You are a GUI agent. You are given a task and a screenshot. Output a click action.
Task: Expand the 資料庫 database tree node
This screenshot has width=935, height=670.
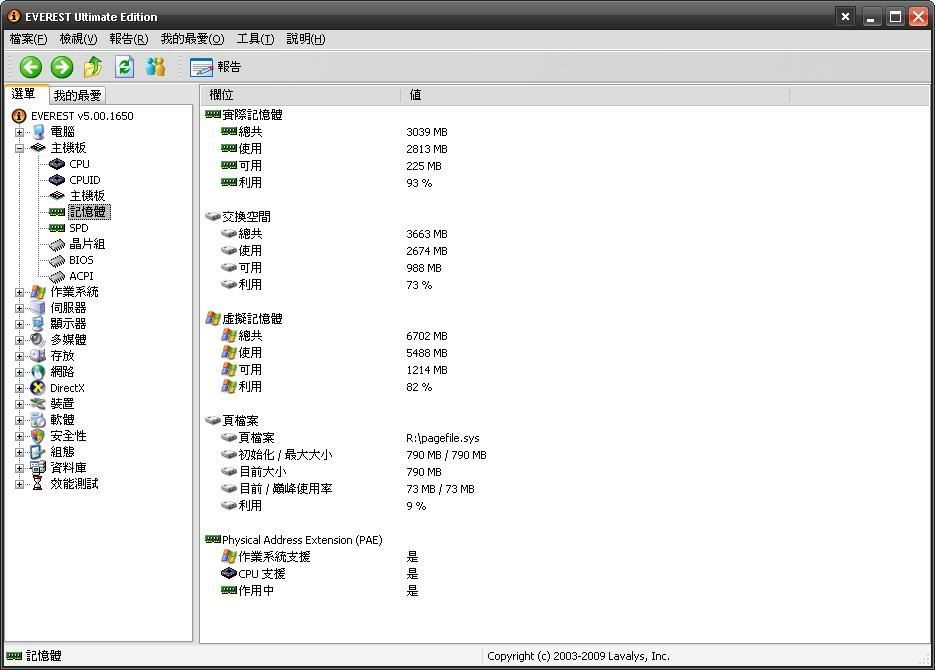[19, 468]
